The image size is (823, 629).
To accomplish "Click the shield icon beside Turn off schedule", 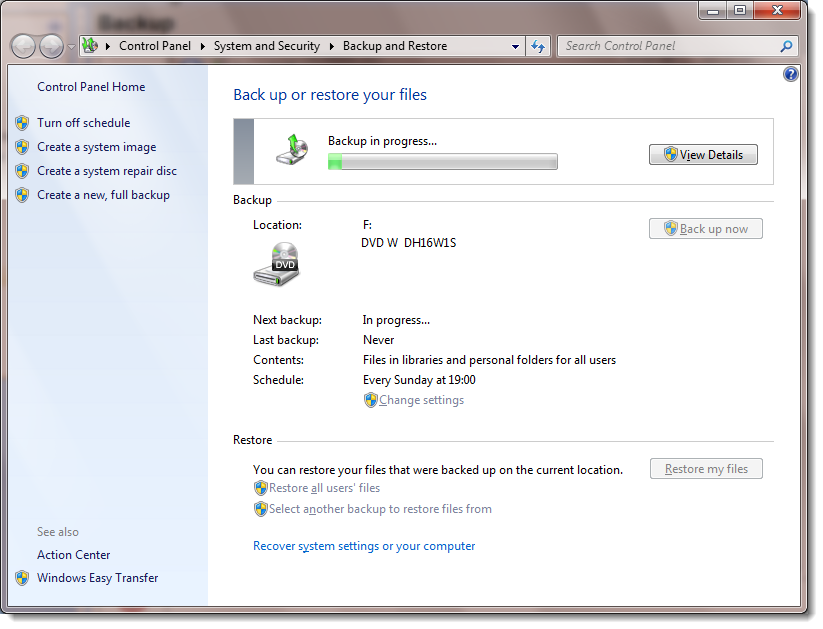I will (x=22, y=123).
